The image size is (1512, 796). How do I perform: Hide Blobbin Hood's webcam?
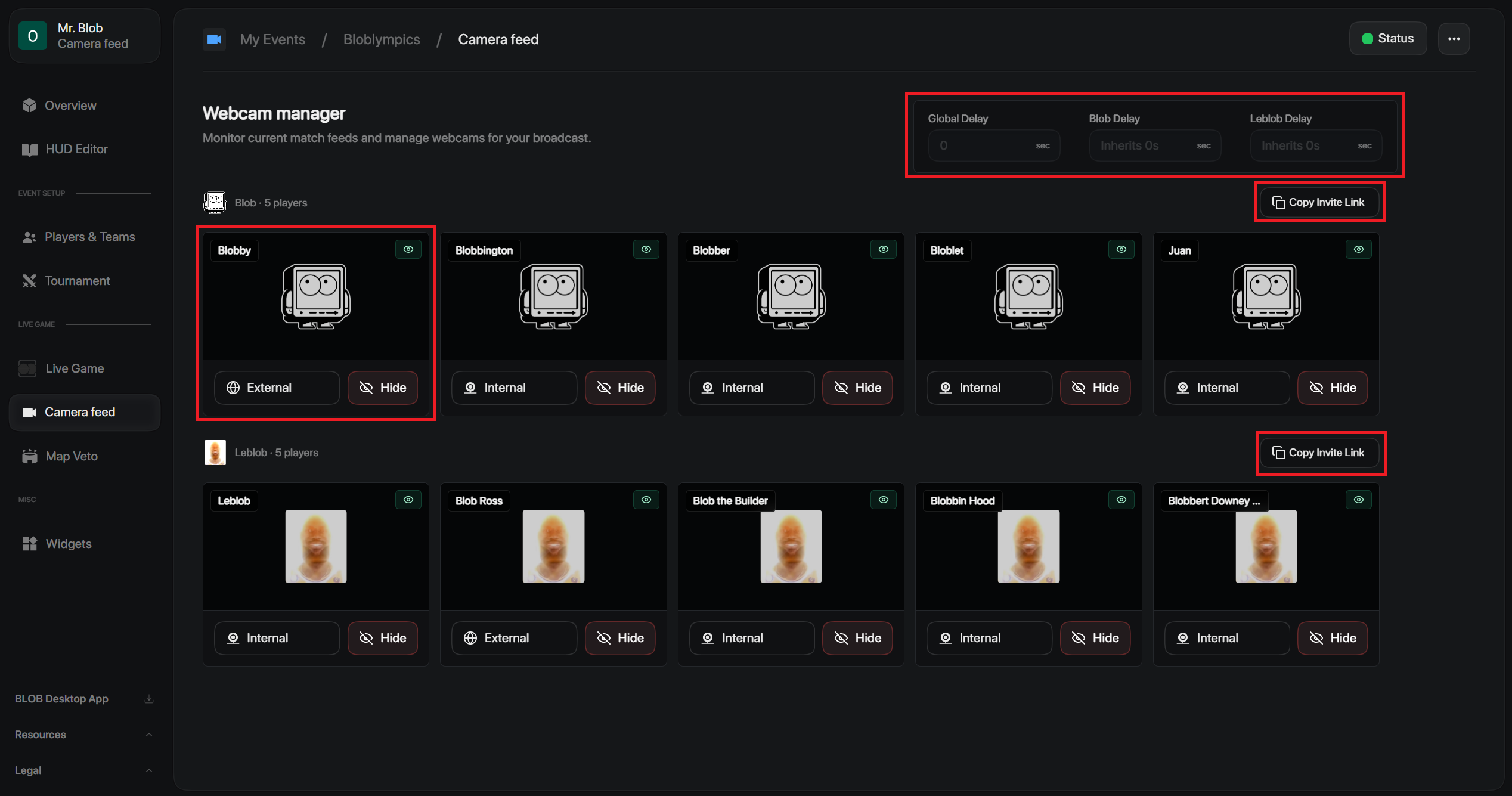point(1095,638)
